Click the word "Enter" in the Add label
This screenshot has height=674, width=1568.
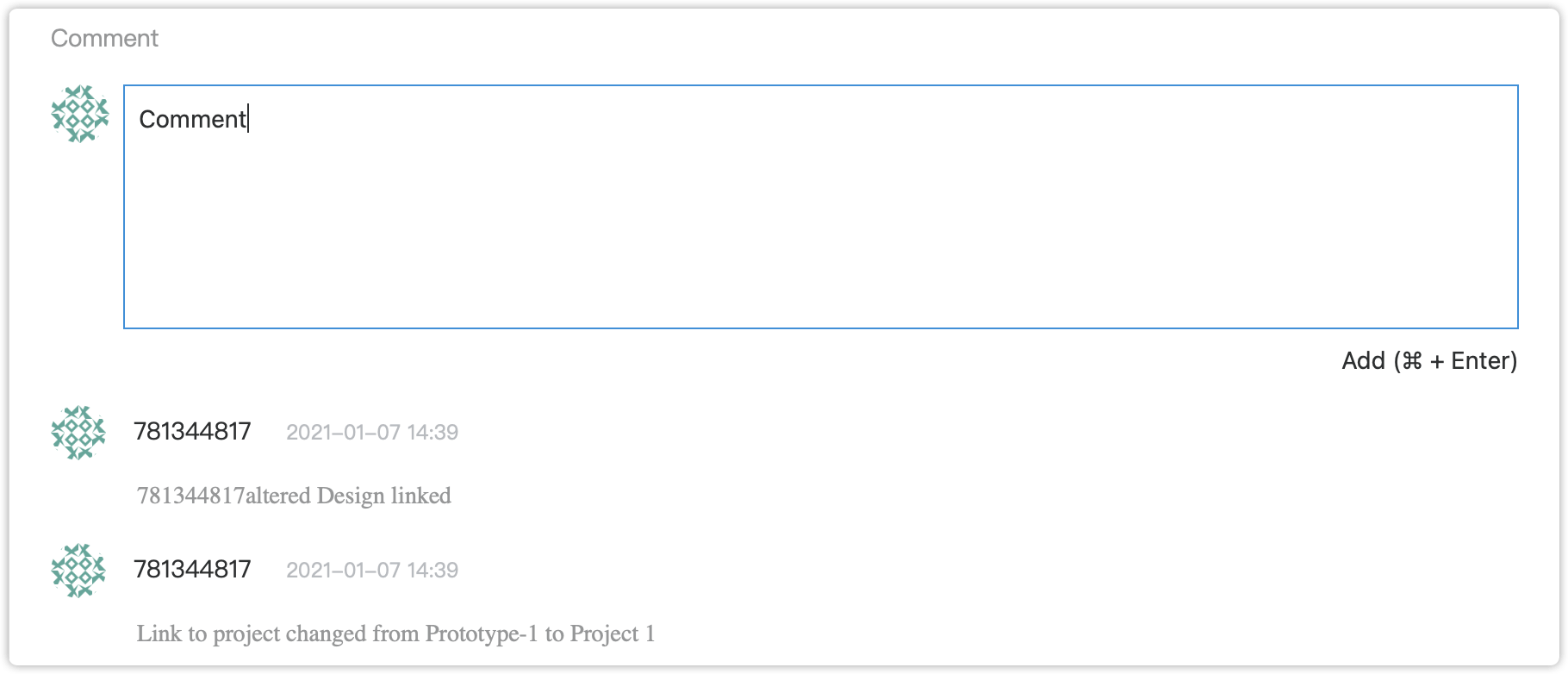[x=1480, y=361]
